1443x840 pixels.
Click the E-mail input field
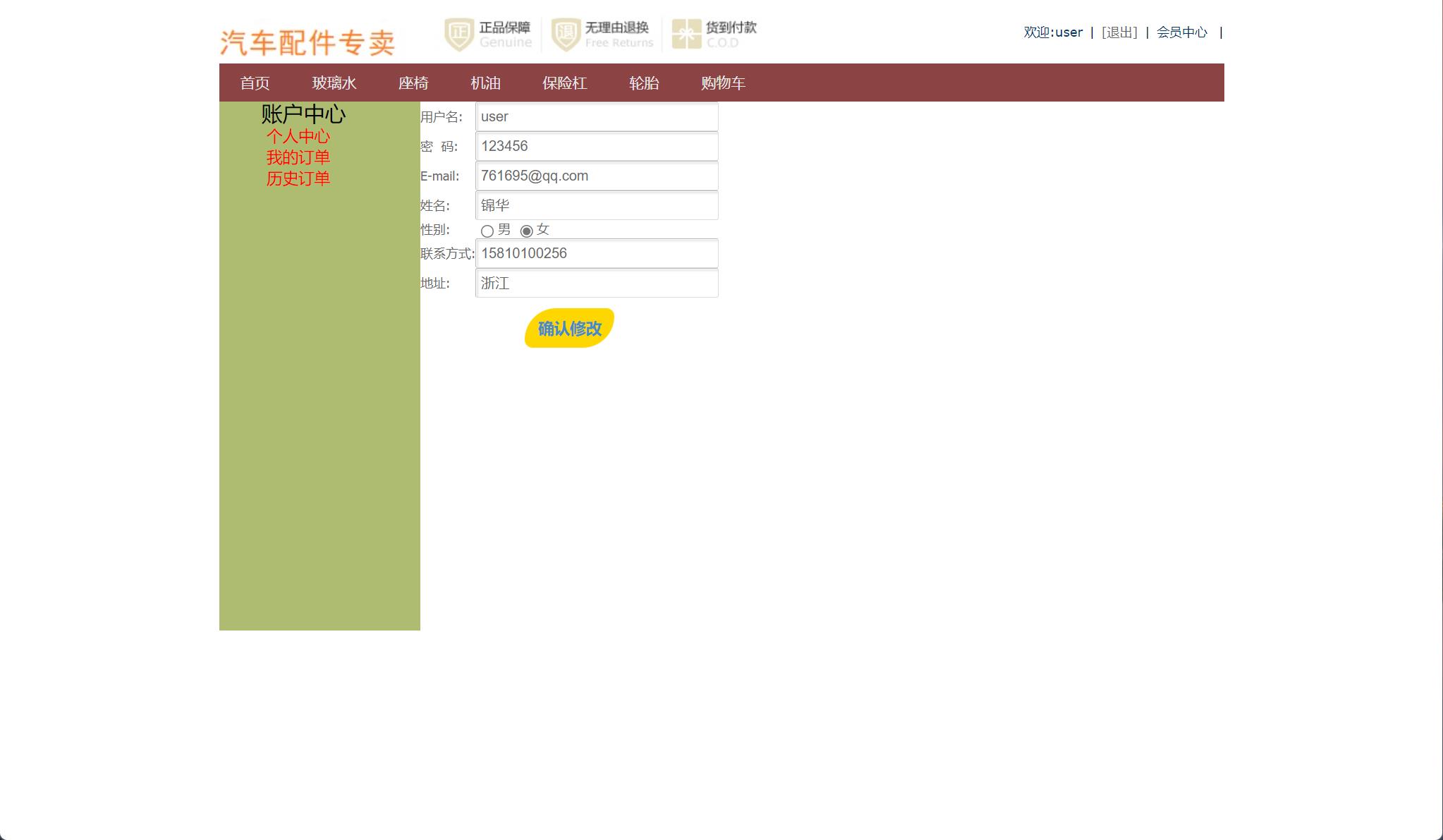pyautogui.click(x=596, y=176)
